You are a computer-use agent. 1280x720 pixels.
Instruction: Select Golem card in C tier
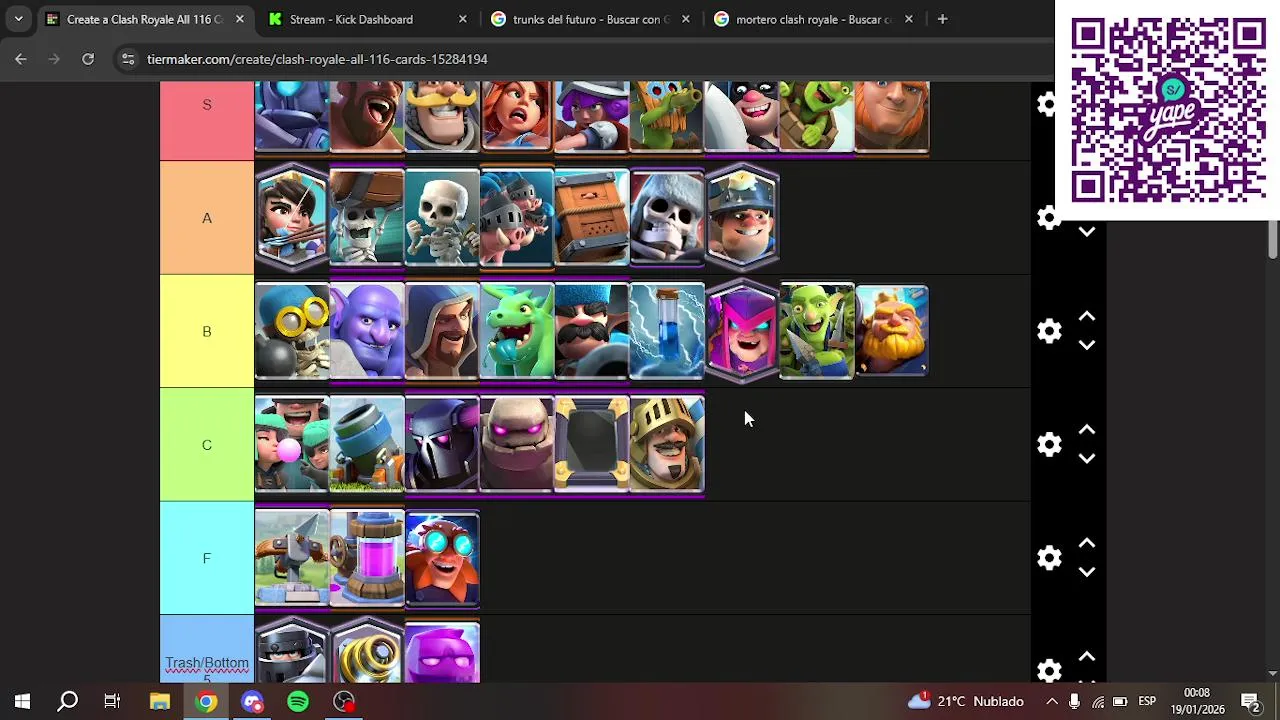pos(517,445)
